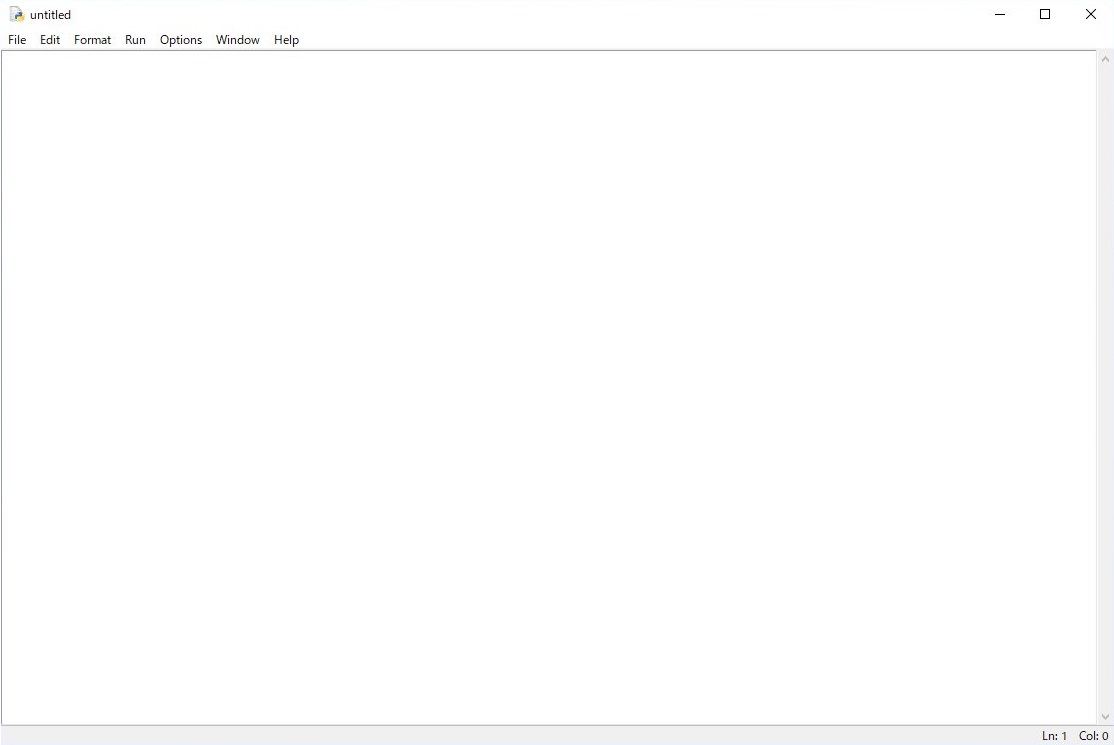The width and height of the screenshot is (1114, 745).
Task: Close the untitled editor window
Action: tap(1091, 15)
